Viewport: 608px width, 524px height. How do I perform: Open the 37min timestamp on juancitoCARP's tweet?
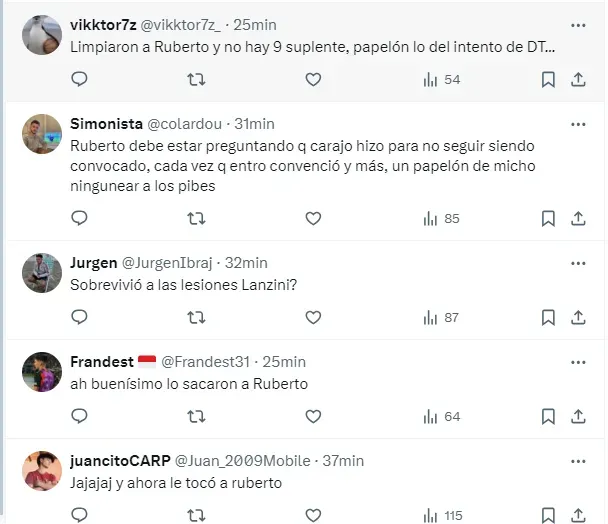point(343,461)
